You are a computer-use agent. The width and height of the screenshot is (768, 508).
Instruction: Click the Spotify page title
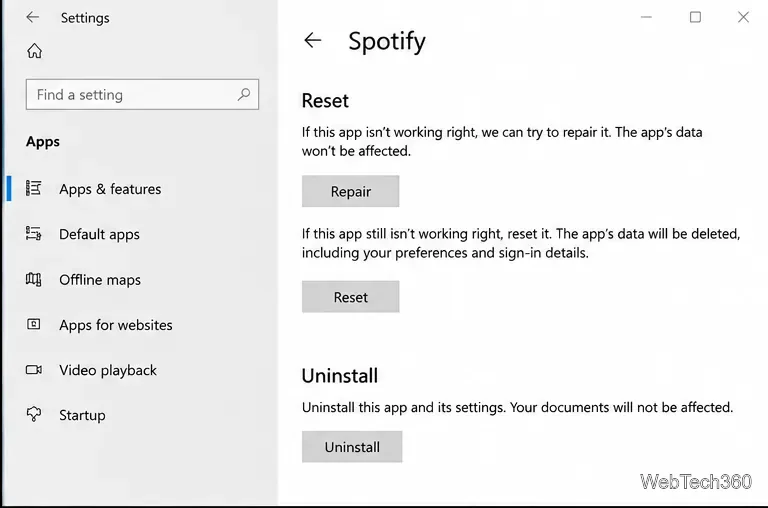[387, 42]
